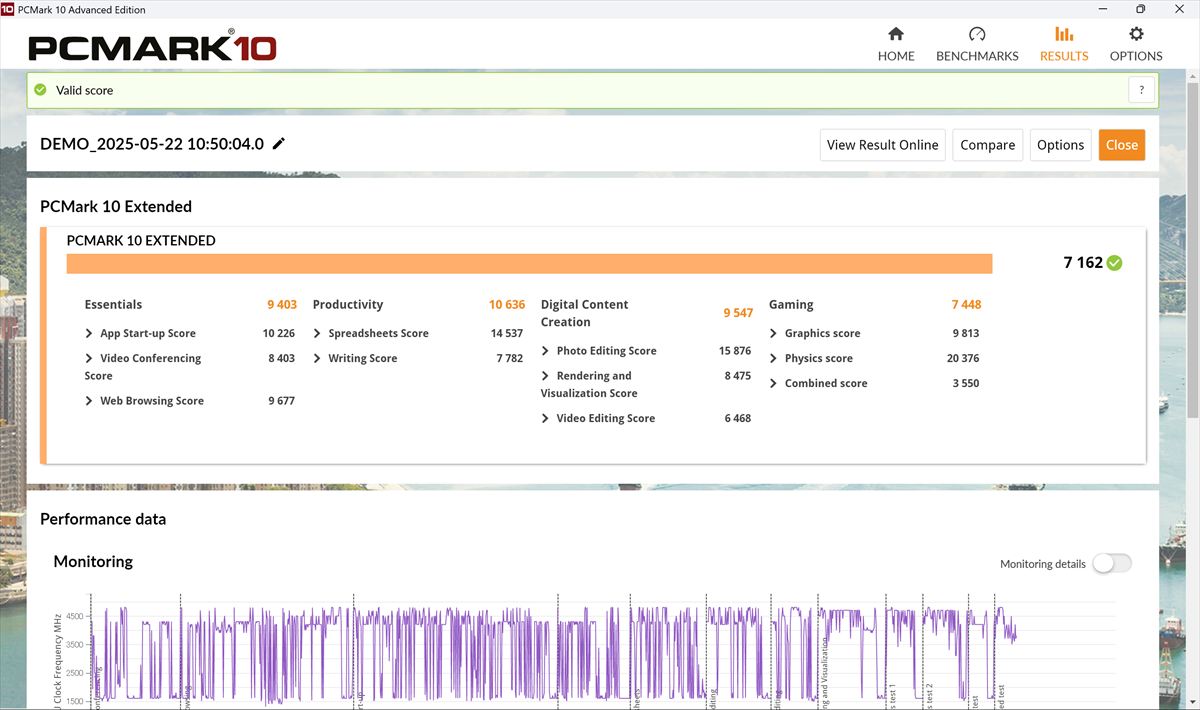Screen dimensions: 1200x710
Task: Click the Essentials score 9 403
Action: click(282, 305)
